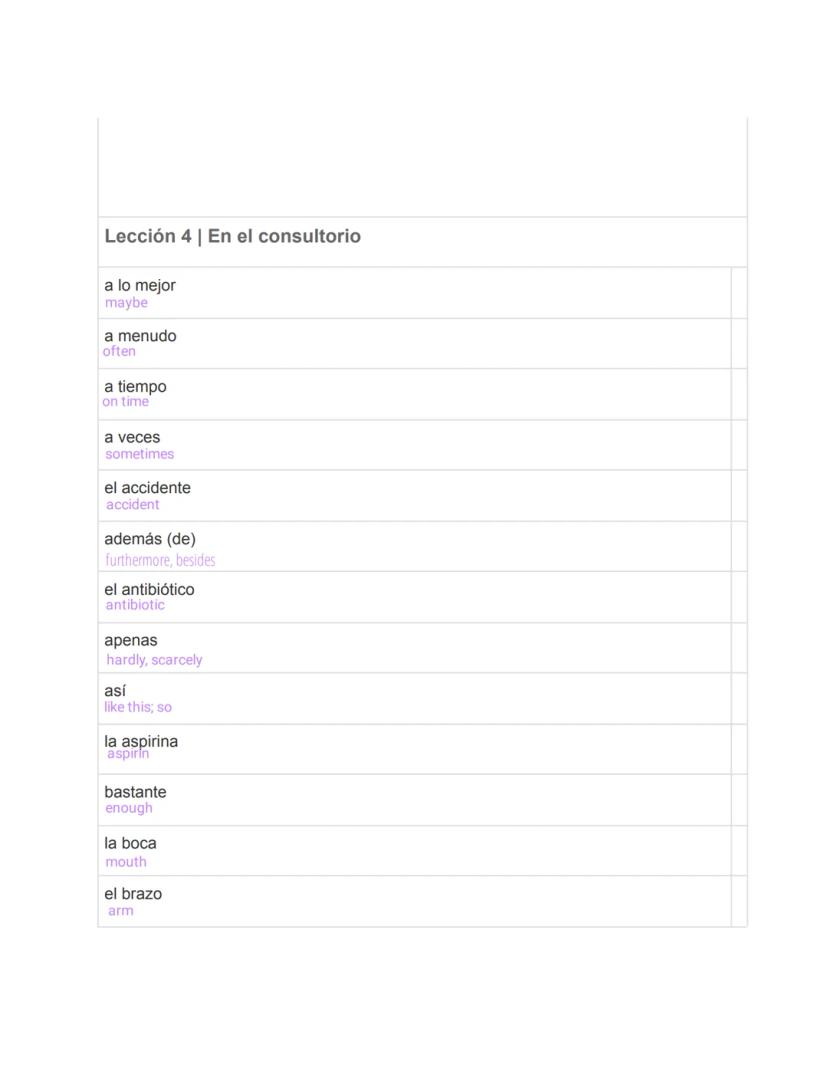Click the purple translation "maybe"
This screenshot has height=1071, width=828.
pos(126,303)
